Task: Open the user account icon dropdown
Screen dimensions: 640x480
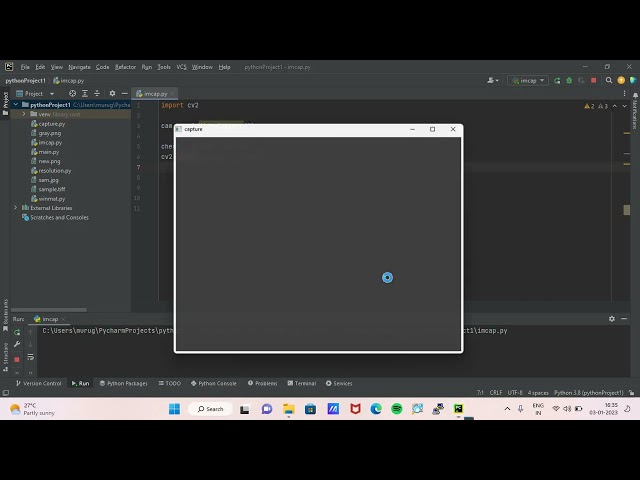Action: click(x=492, y=80)
